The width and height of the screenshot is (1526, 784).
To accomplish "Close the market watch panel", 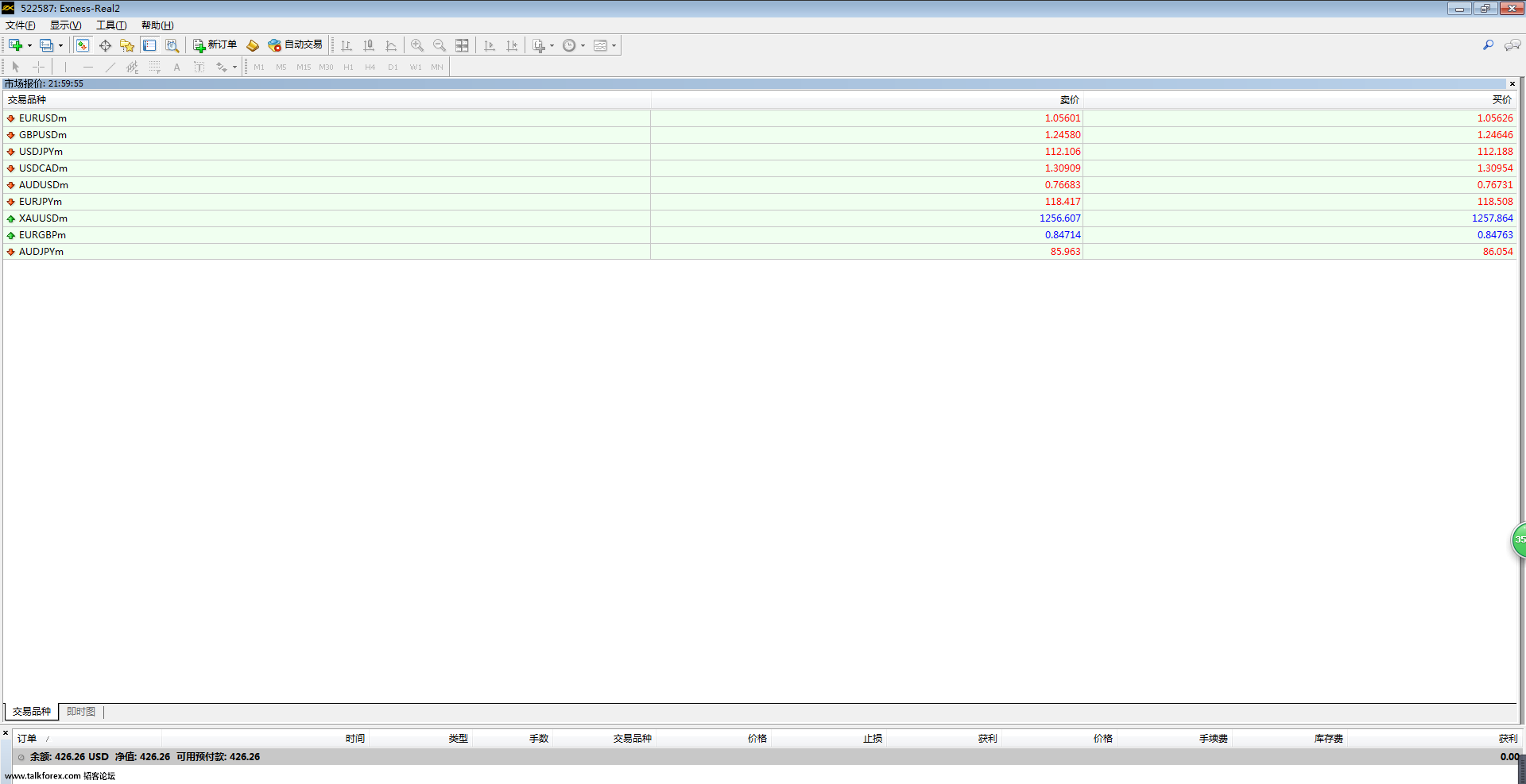I will 1512,83.
